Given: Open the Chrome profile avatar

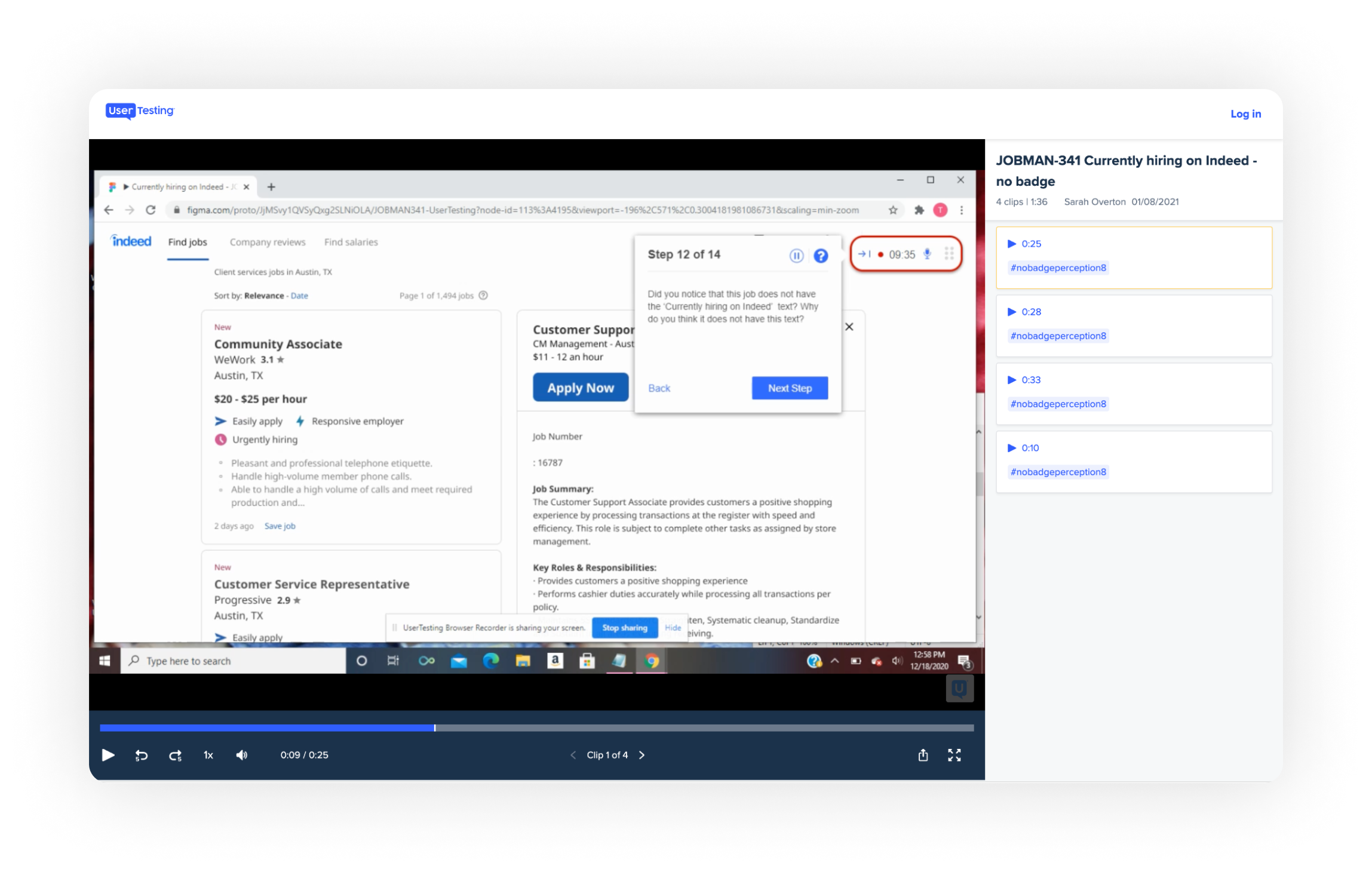Looking at the screenshot, I should point(940,210).
